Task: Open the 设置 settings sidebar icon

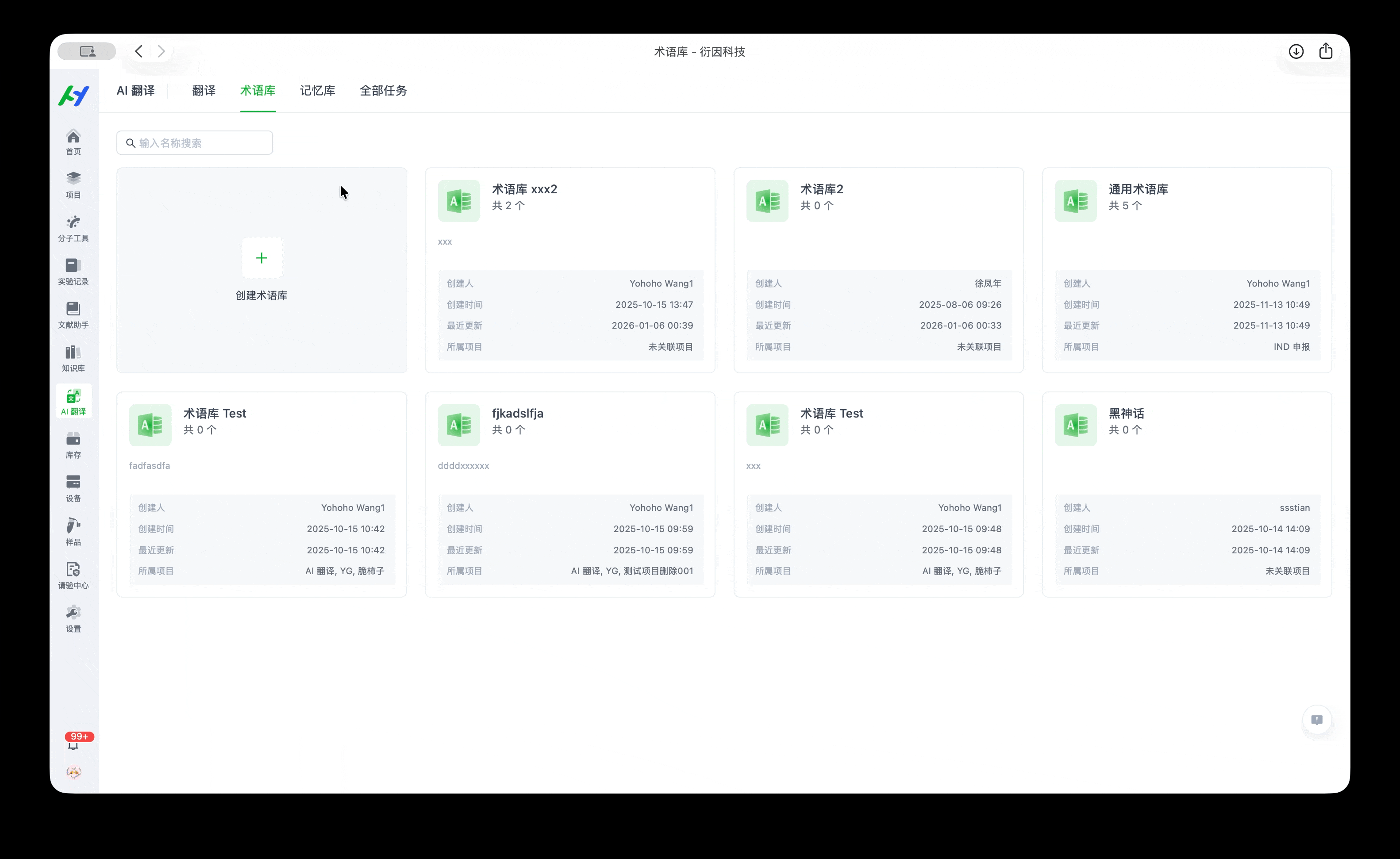Action: pyautogui.click(x=73, y=619)
